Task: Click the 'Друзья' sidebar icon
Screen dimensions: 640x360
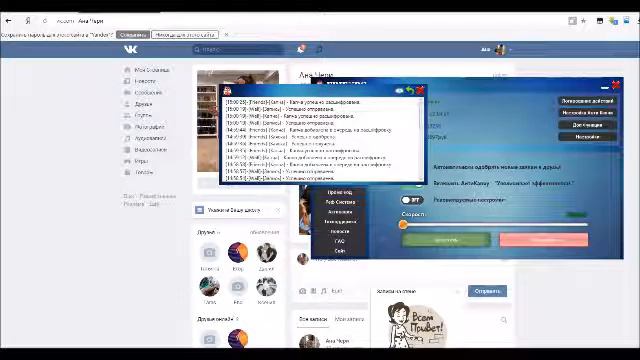Action: point(127,104)
